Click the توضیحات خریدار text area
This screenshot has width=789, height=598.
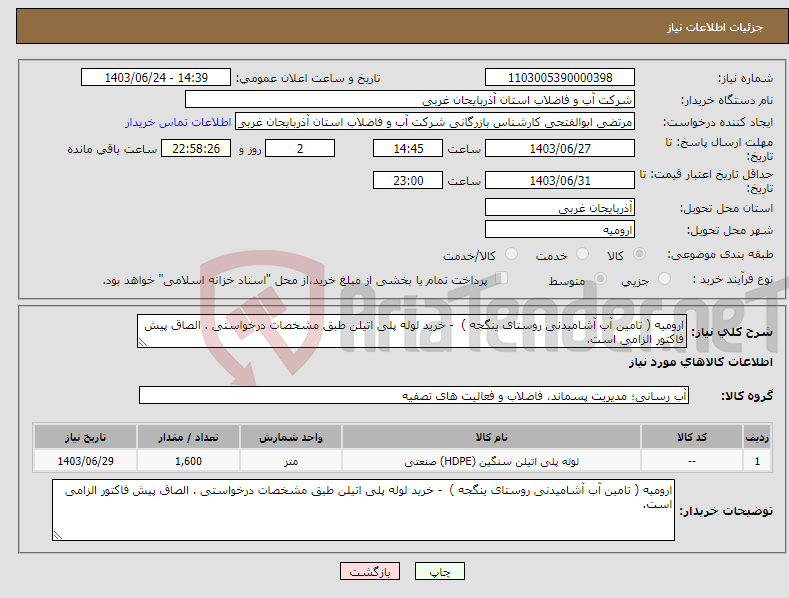(x=363, y=510)
